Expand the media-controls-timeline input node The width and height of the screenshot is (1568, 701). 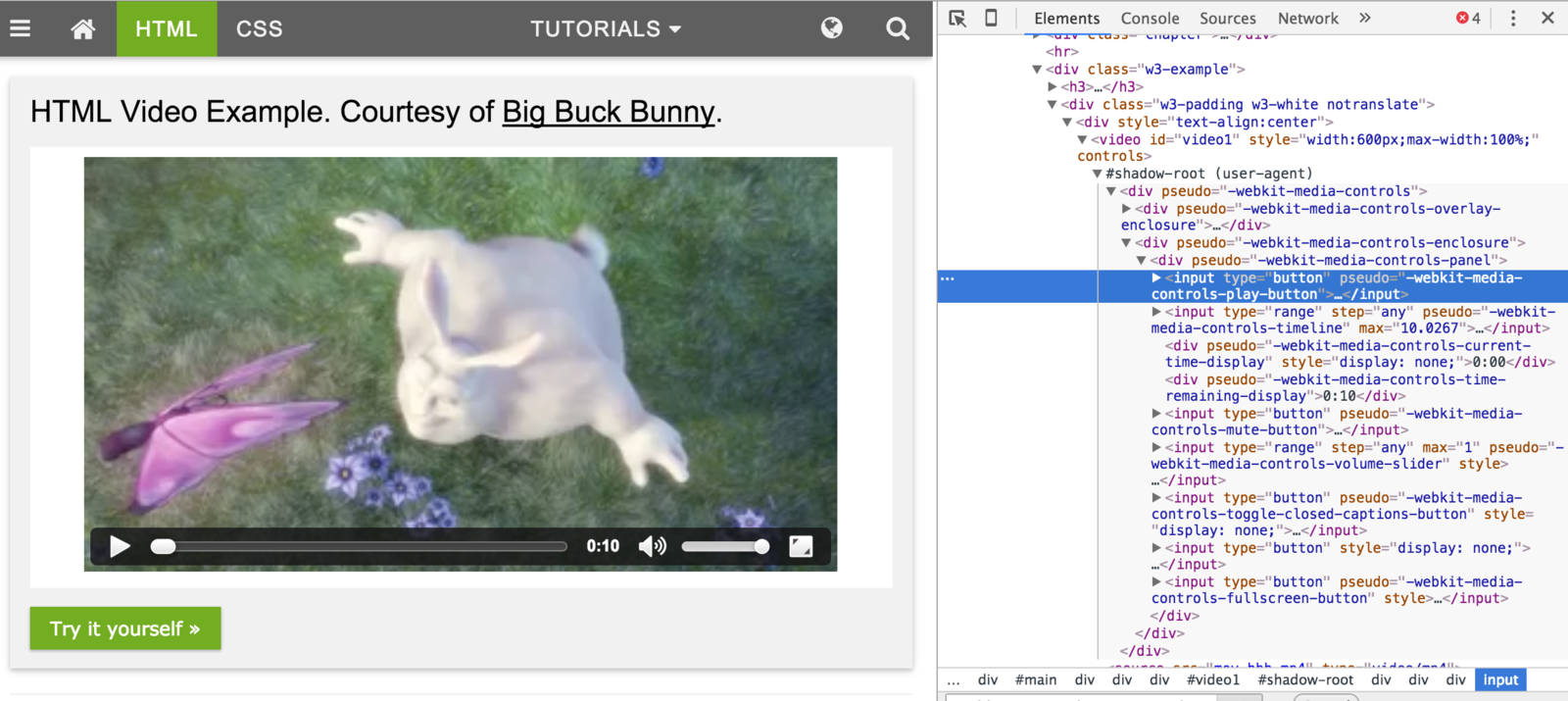click(x=1156, y=312)
